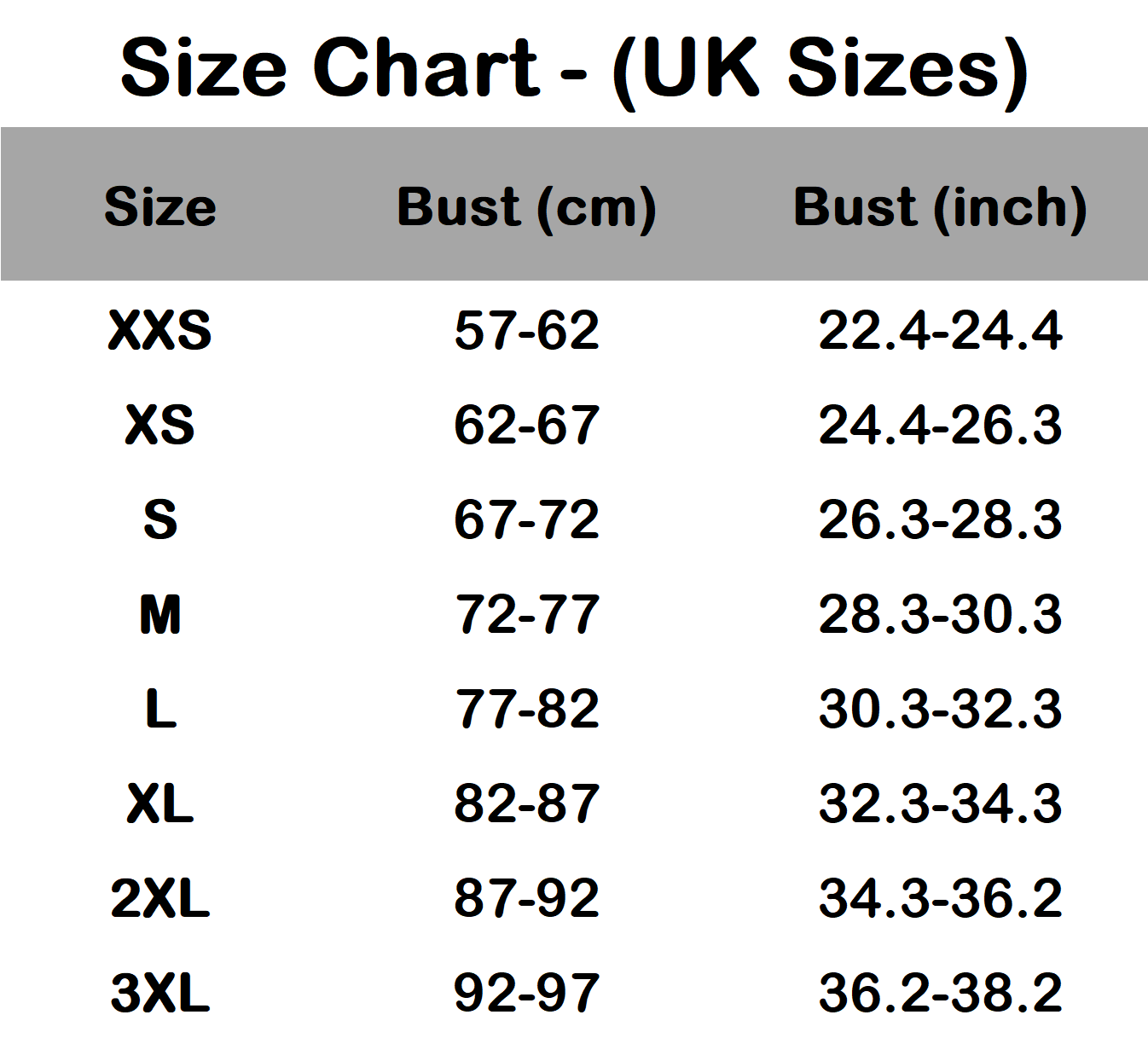Click the 77-82 bust cm value
The height and width of the screenshot is (1038, 1148).
526,709
